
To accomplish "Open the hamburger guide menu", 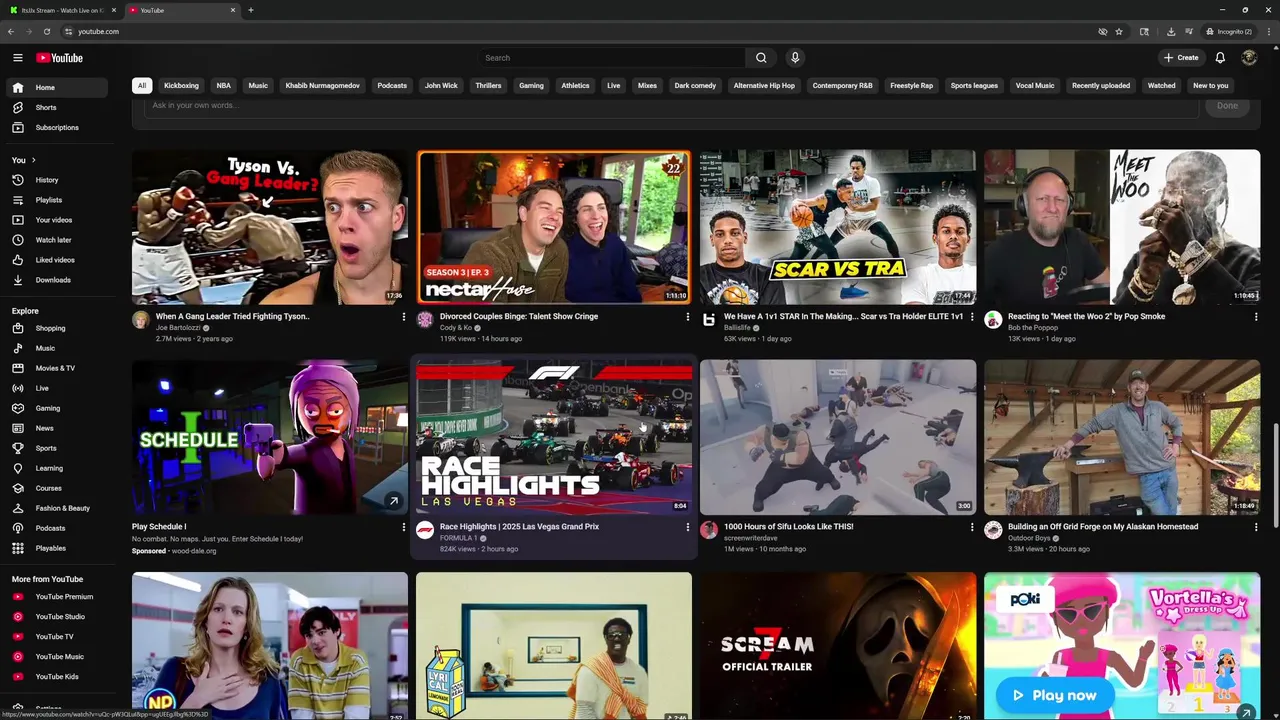I will pyautogui.click(x=18, y=57).
